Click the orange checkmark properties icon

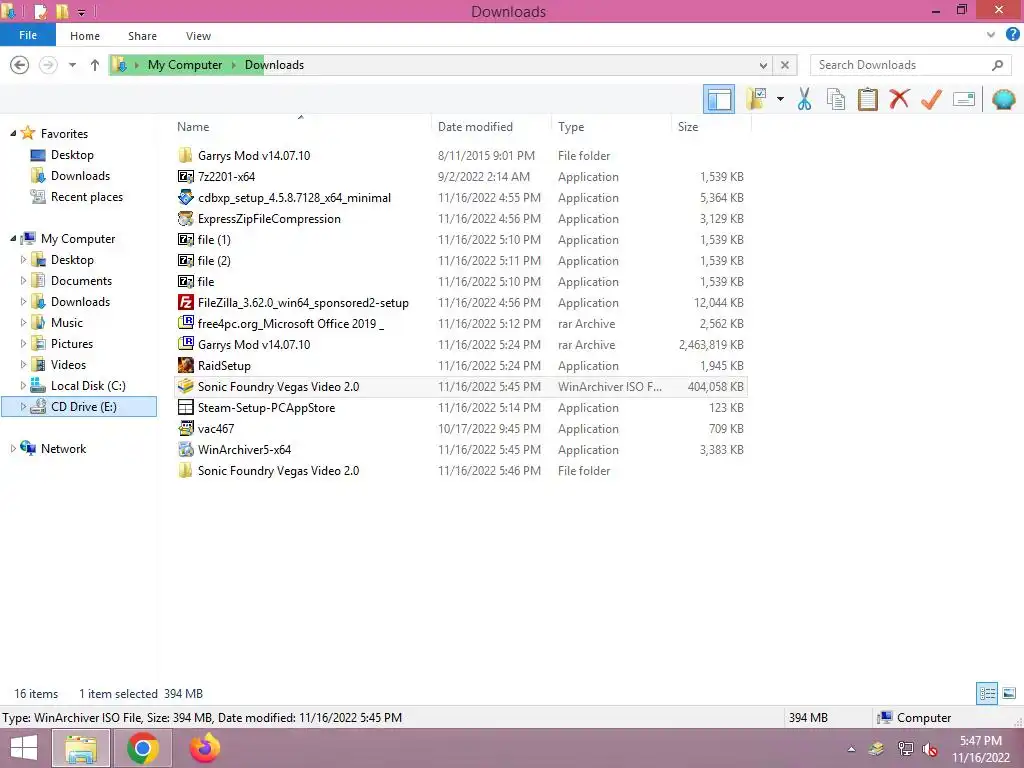(931, 99)
